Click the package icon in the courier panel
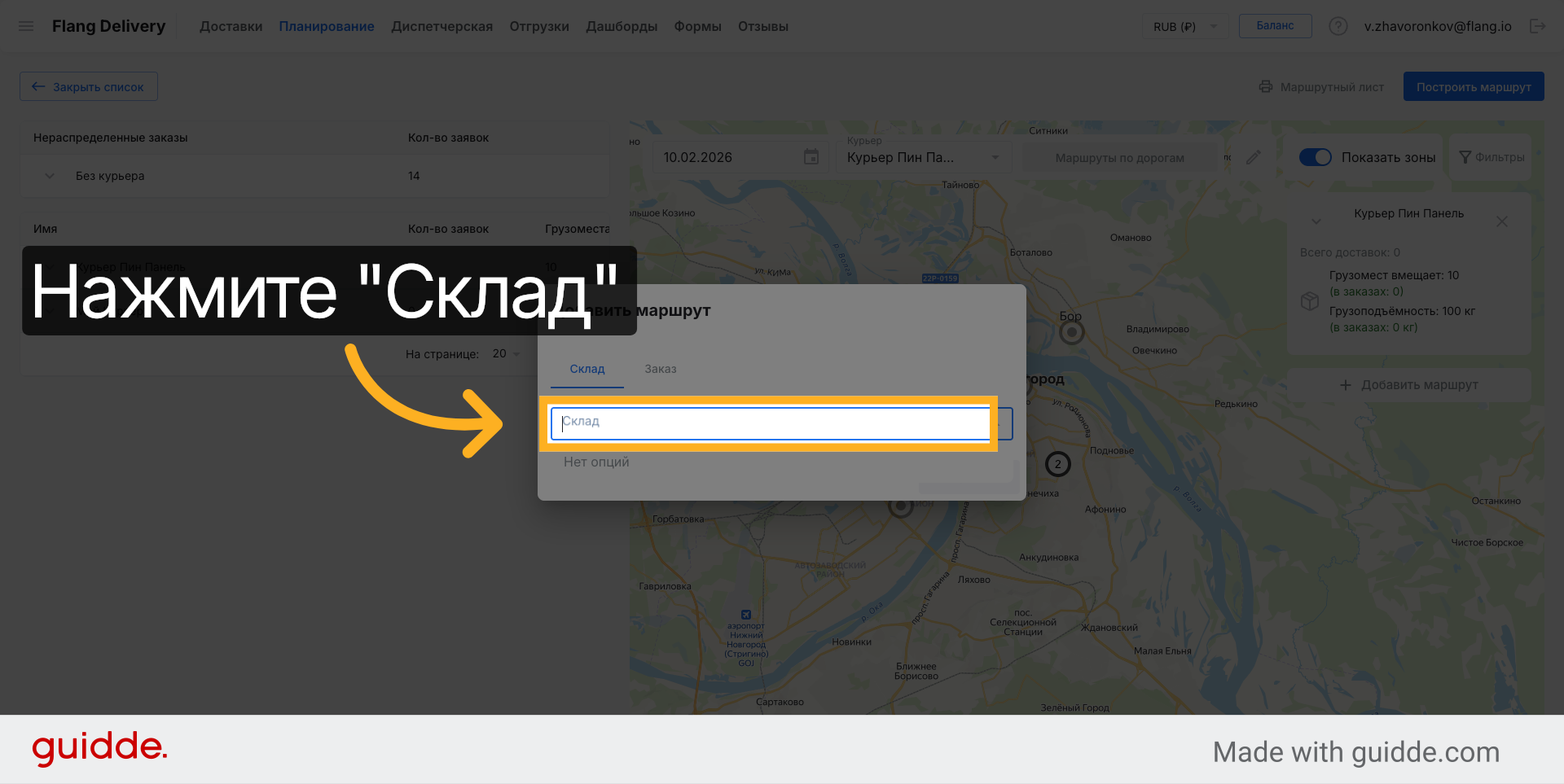Viewport: 1564px width, 784px height. coord(1310,301)
